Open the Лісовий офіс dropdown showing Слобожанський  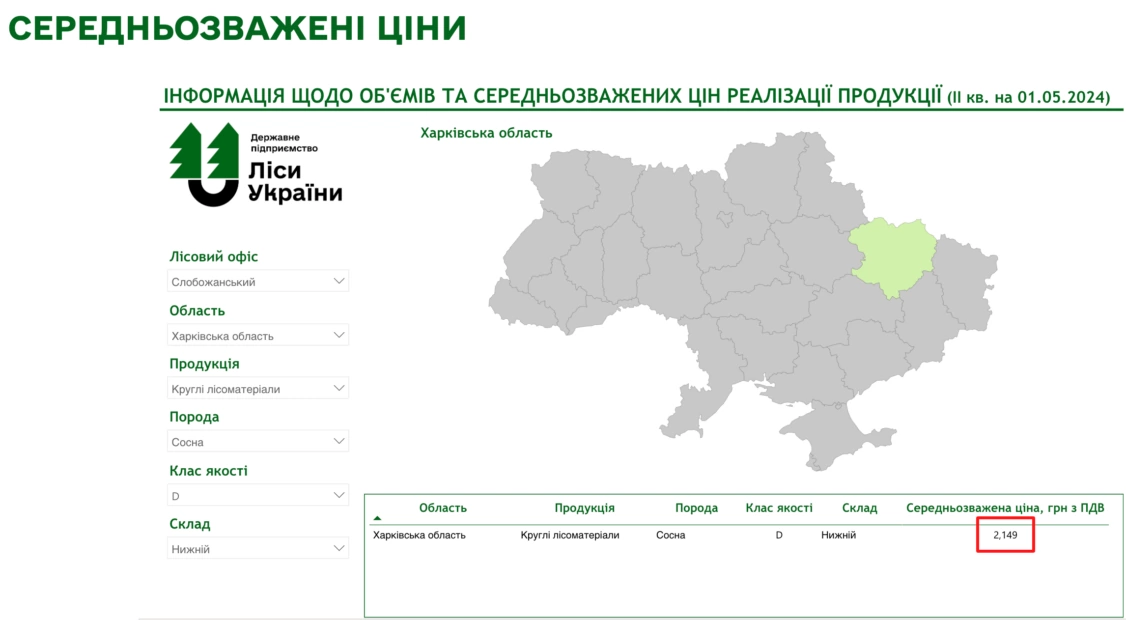tap(258, 282)
